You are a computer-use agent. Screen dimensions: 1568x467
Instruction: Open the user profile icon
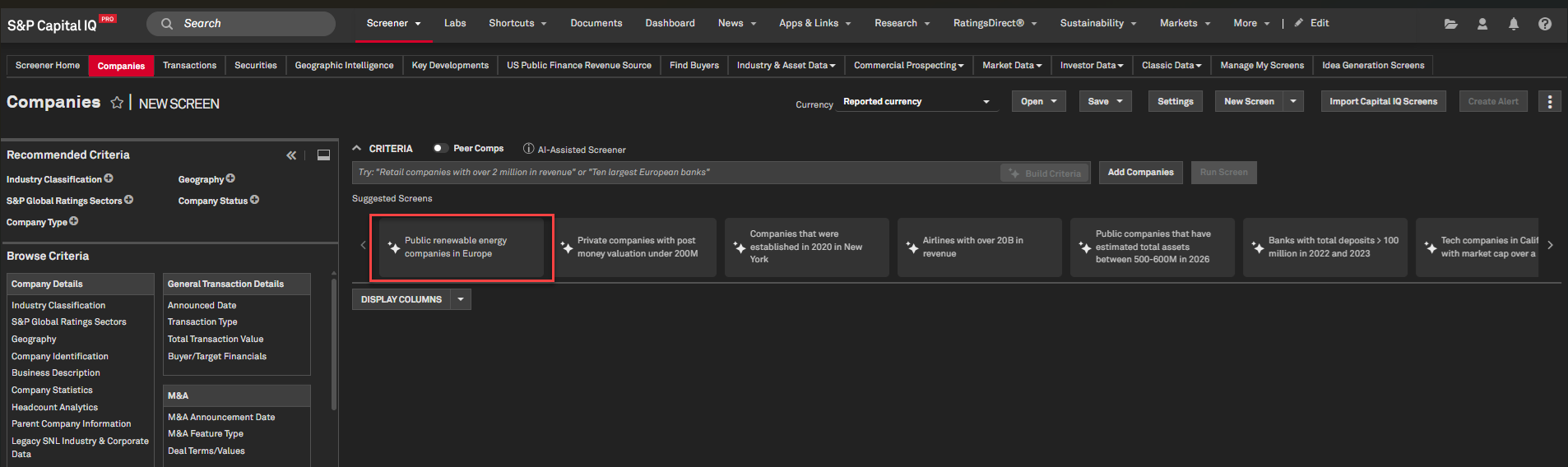coord(1482,24)
